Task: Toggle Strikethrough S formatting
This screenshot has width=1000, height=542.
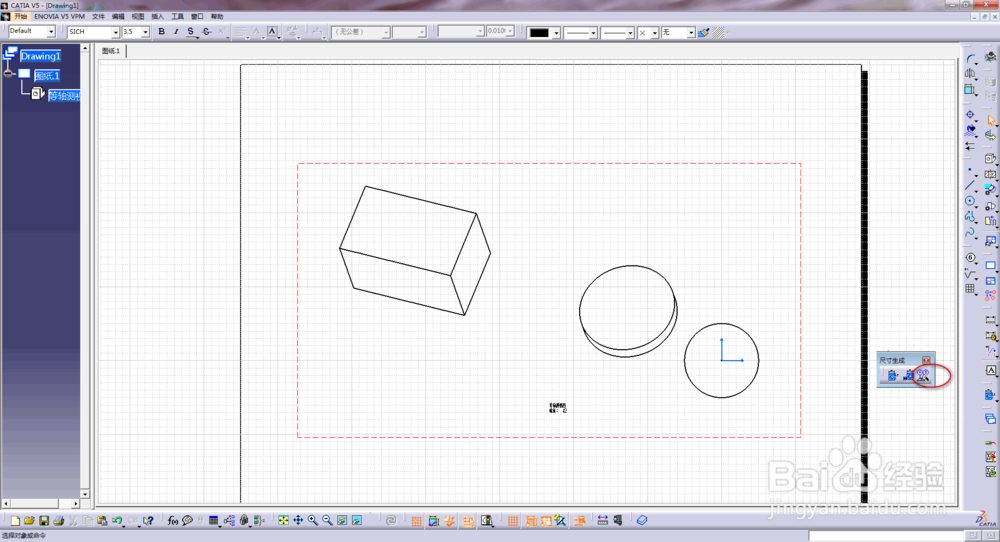Action: pyautogui.click(x=206, y=31)
